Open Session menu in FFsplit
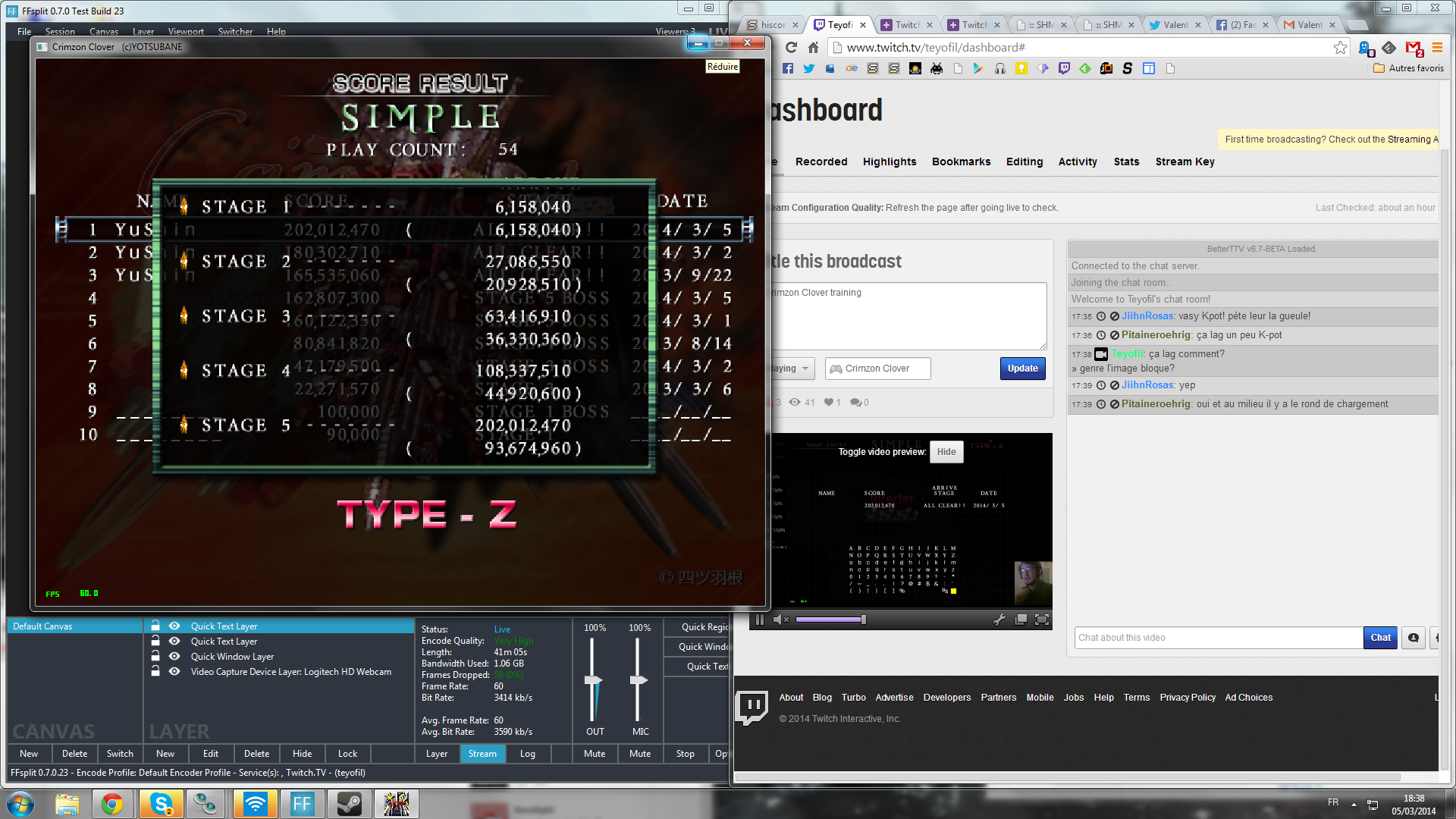Image resolution: width=1456 pixels, height=819 pixels. pyautogui.click(x=60, y=32)
